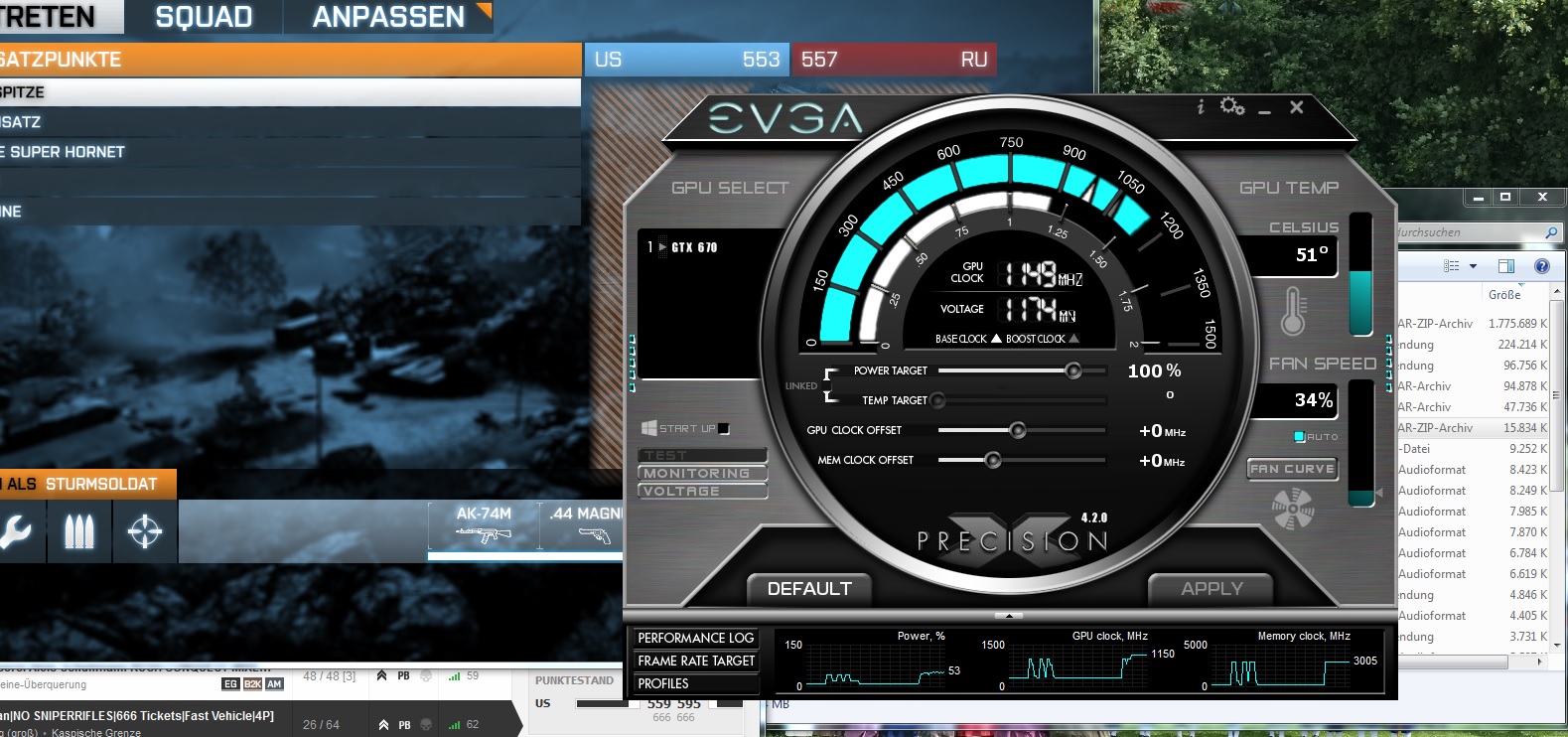Screen dimensions: 1568x737
Task: Adjust the GPU Clock Offset slider handle
Action: [1018, 430]
